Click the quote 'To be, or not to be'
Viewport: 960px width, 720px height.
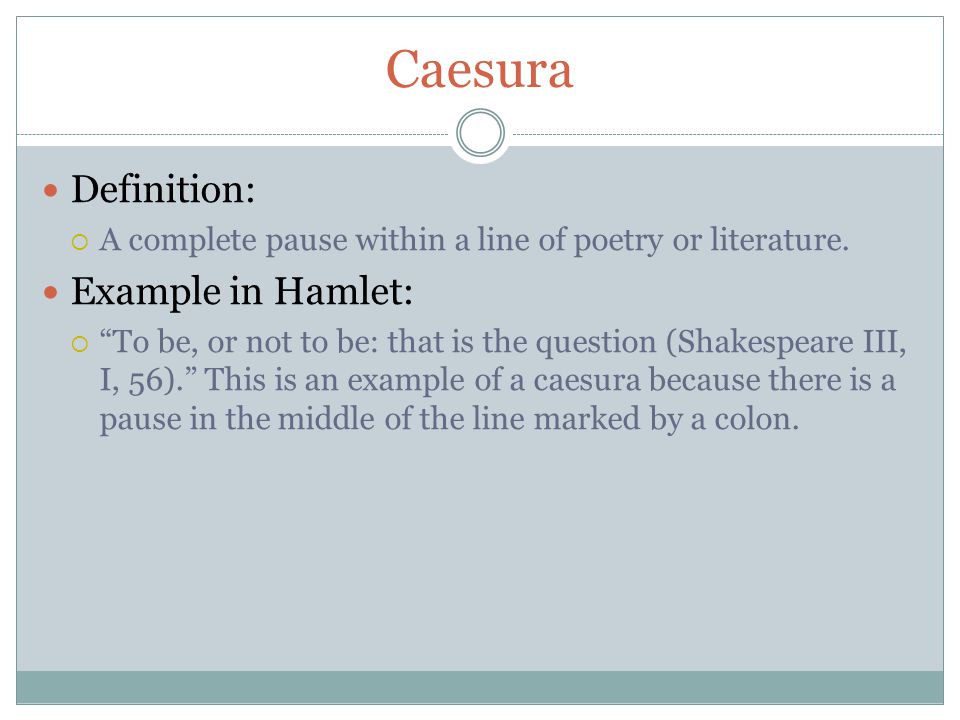tap(239, 342)
